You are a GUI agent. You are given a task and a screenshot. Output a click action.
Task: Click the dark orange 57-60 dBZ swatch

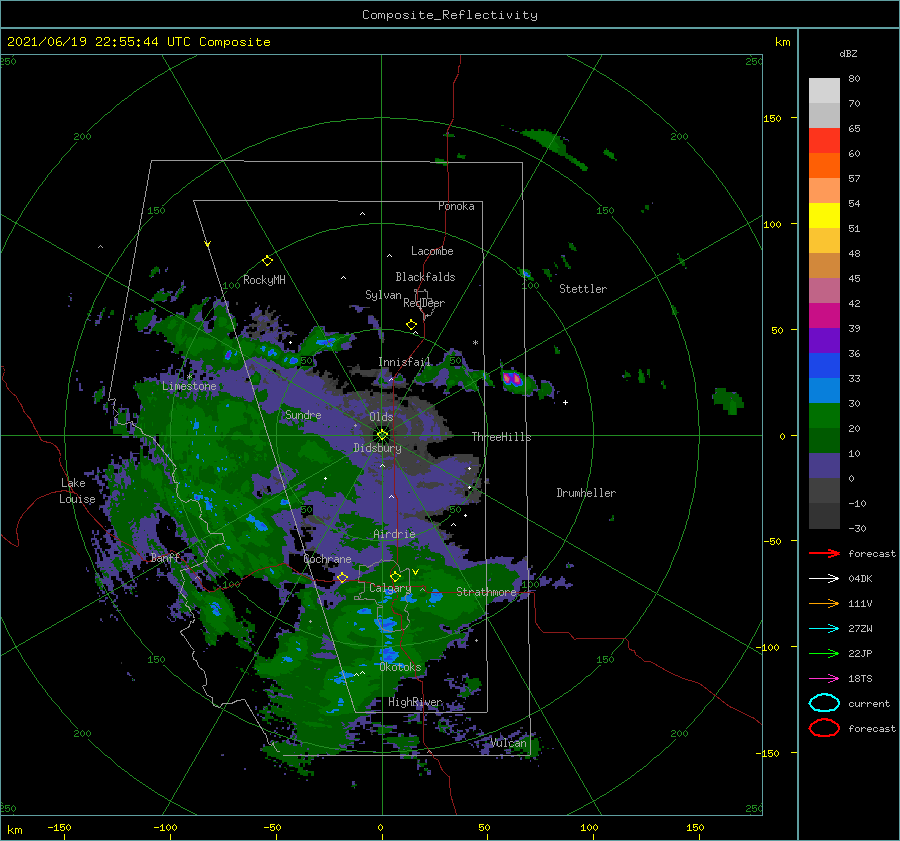pos(824,166)
